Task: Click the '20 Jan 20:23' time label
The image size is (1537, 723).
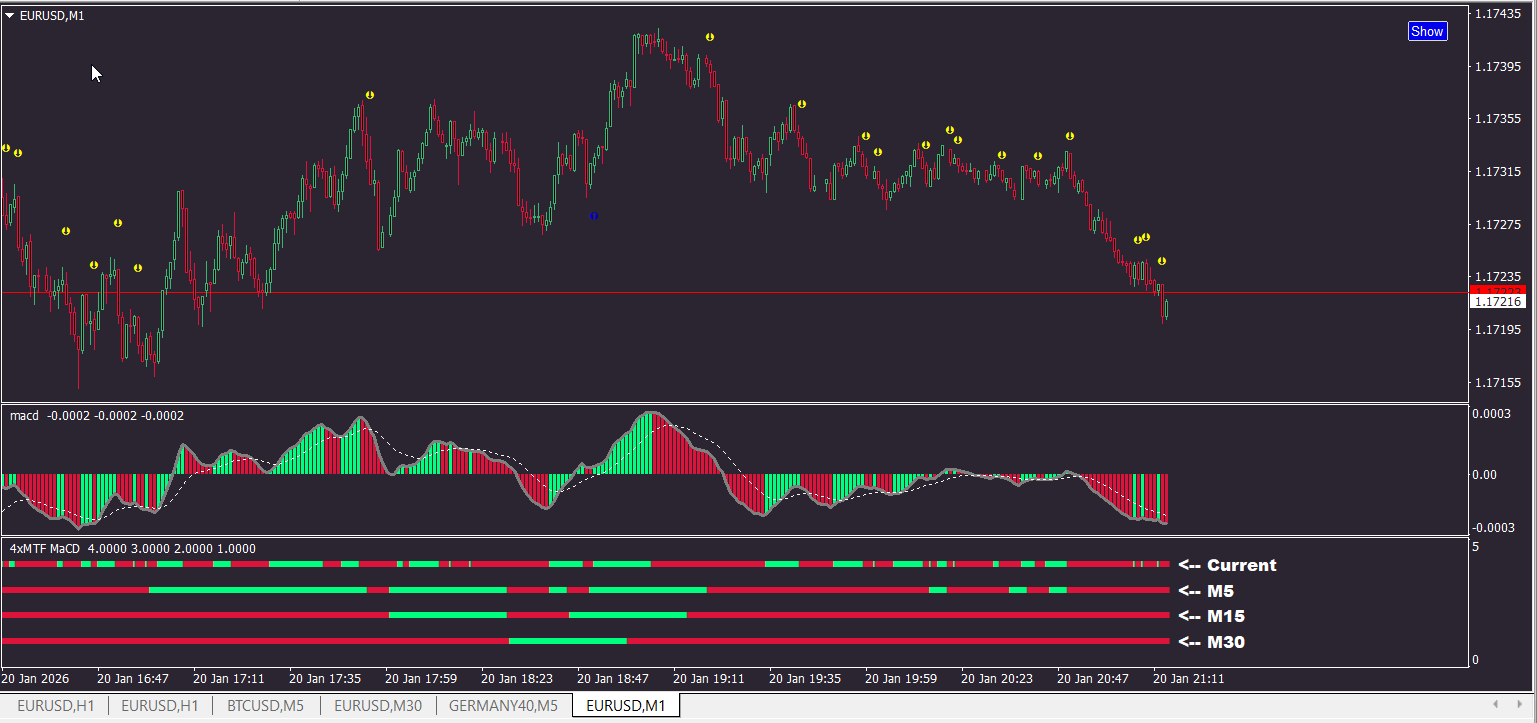Action: [997, 678]
